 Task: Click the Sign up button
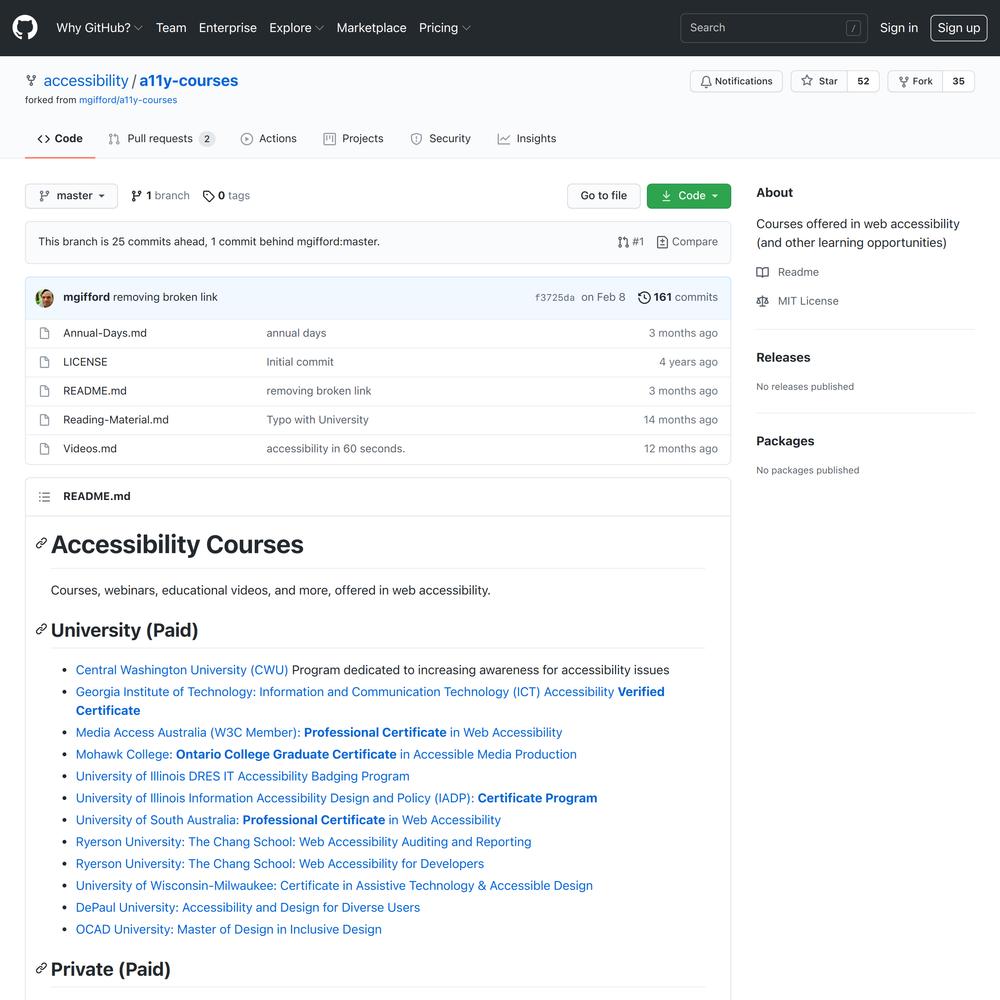[959, 27]
